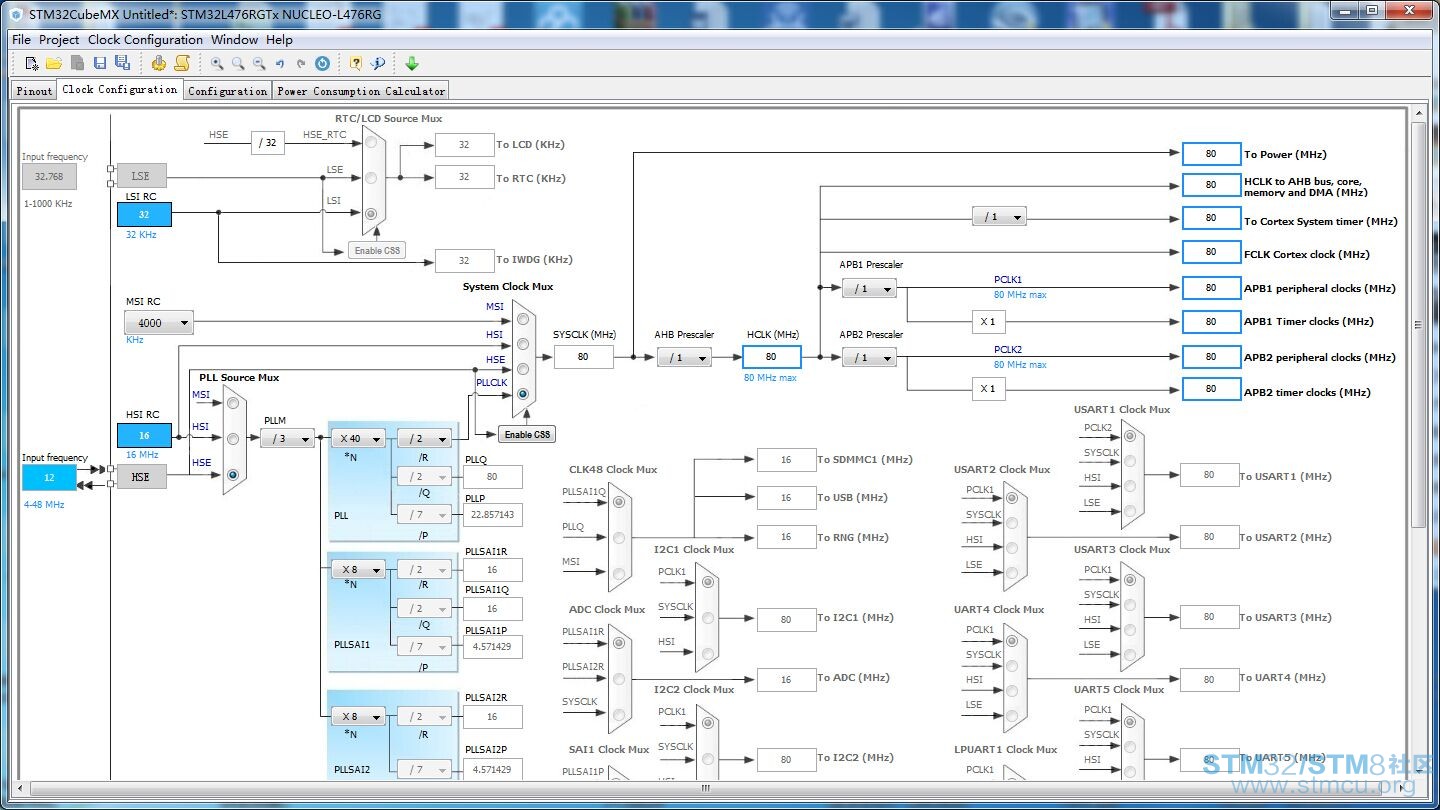The width and height of the screenshot is (1440, 810).
Task: Switch to the Configuration tab
Action: (x=228, y=90)
